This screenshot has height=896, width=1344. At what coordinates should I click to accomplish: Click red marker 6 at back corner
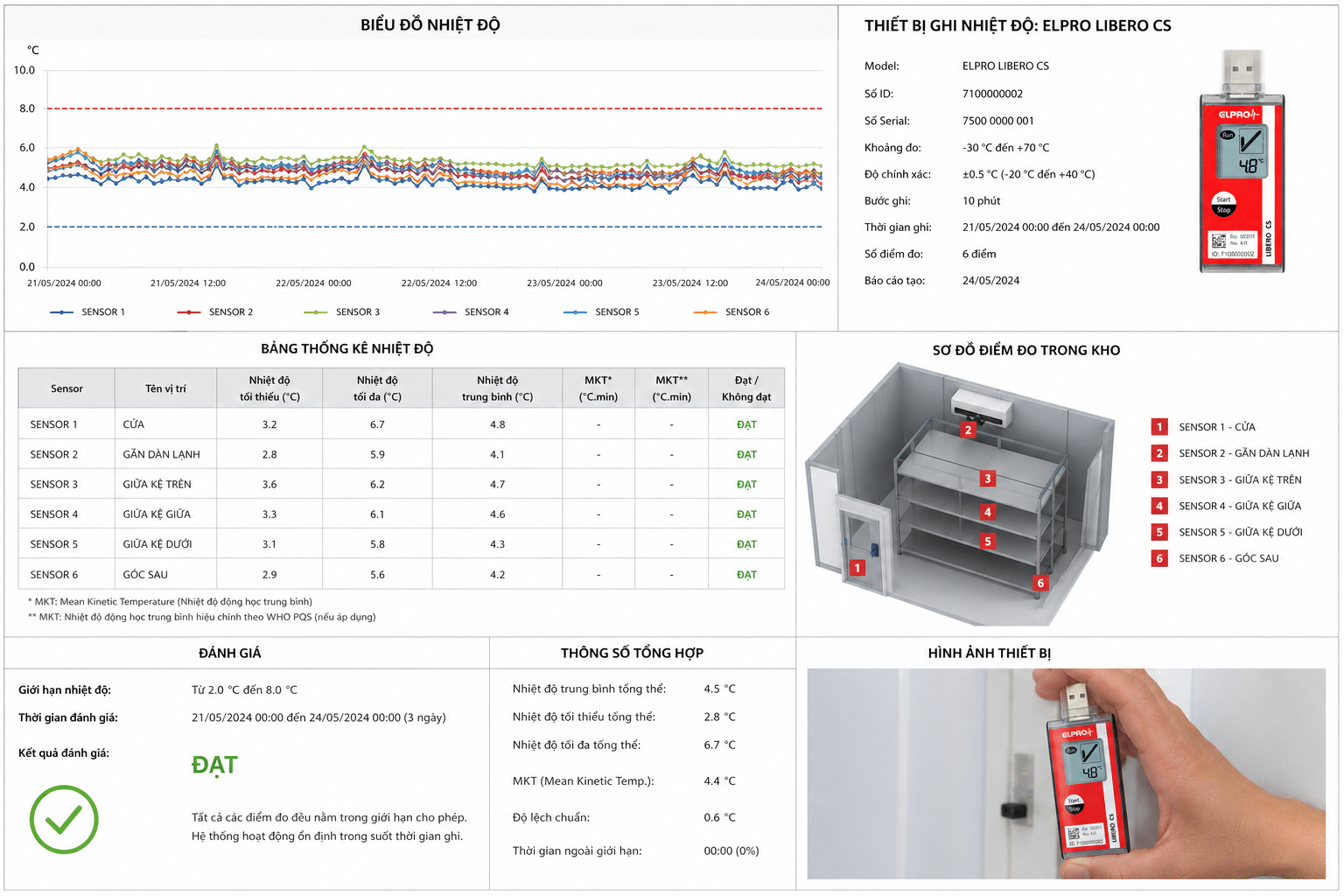point(1039,583)
